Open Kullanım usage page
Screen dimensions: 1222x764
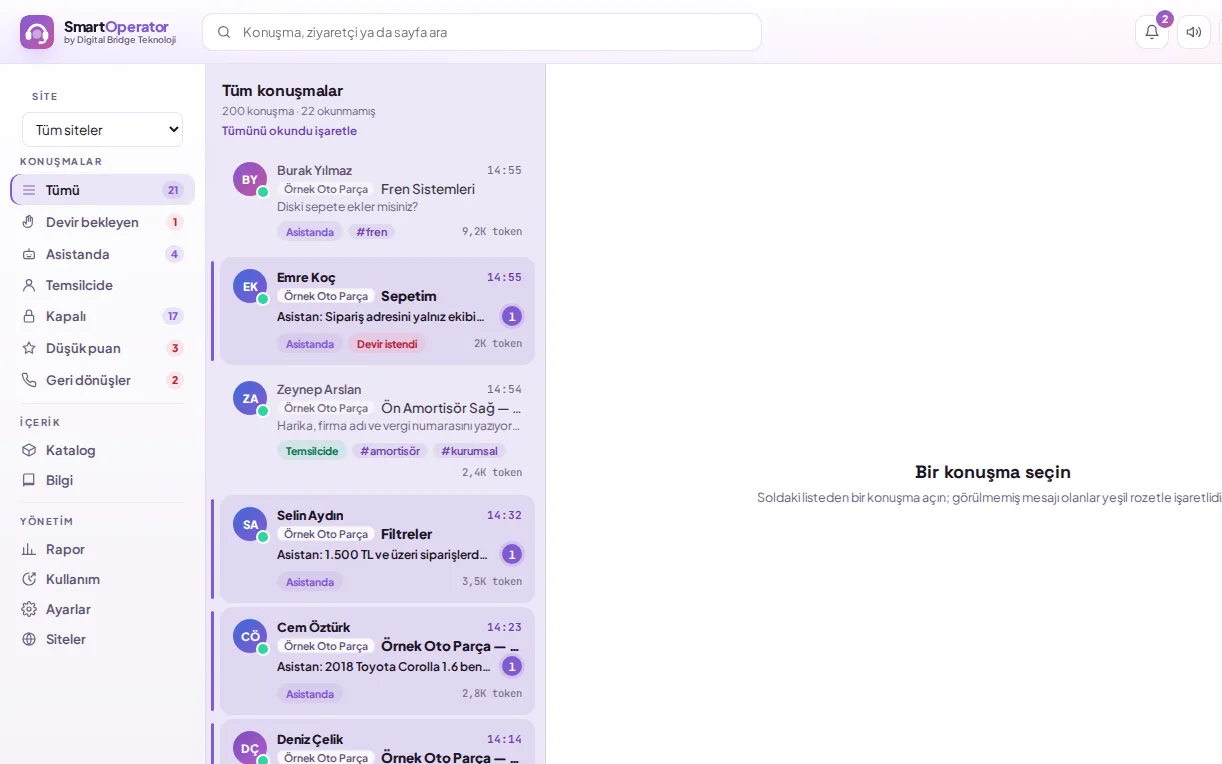102,579
